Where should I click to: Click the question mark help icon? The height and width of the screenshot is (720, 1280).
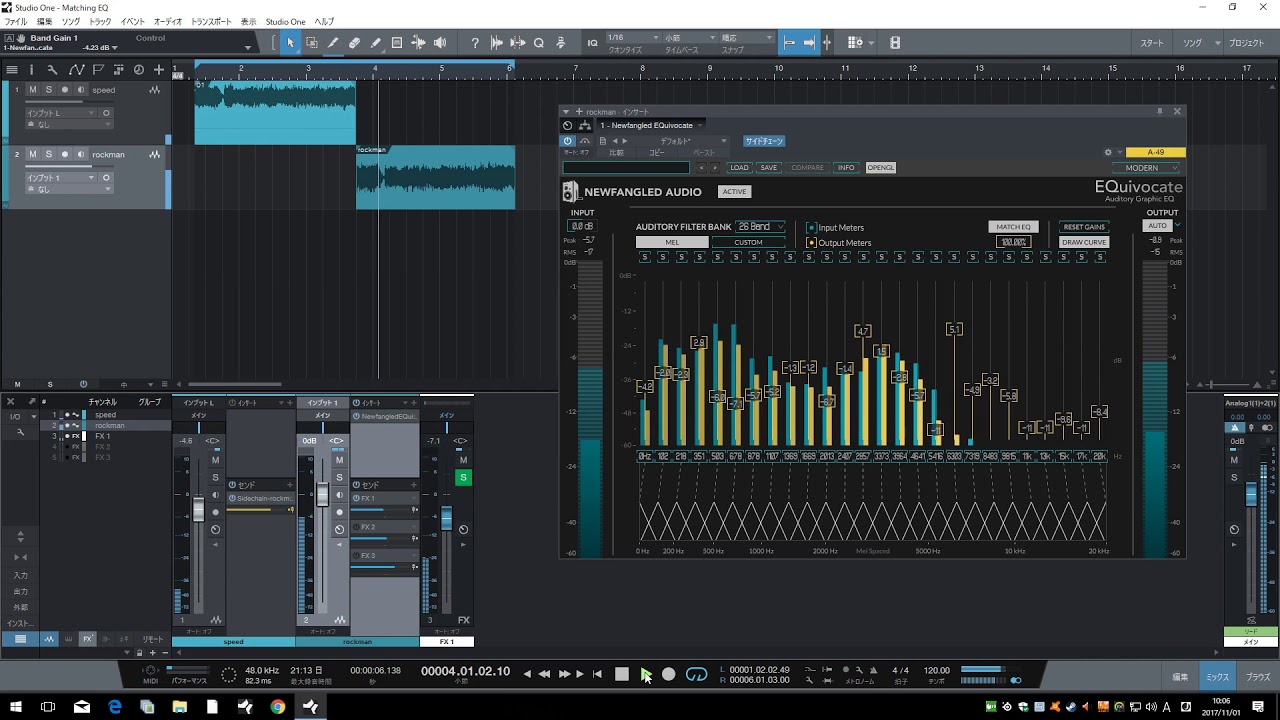pos(475,42)
